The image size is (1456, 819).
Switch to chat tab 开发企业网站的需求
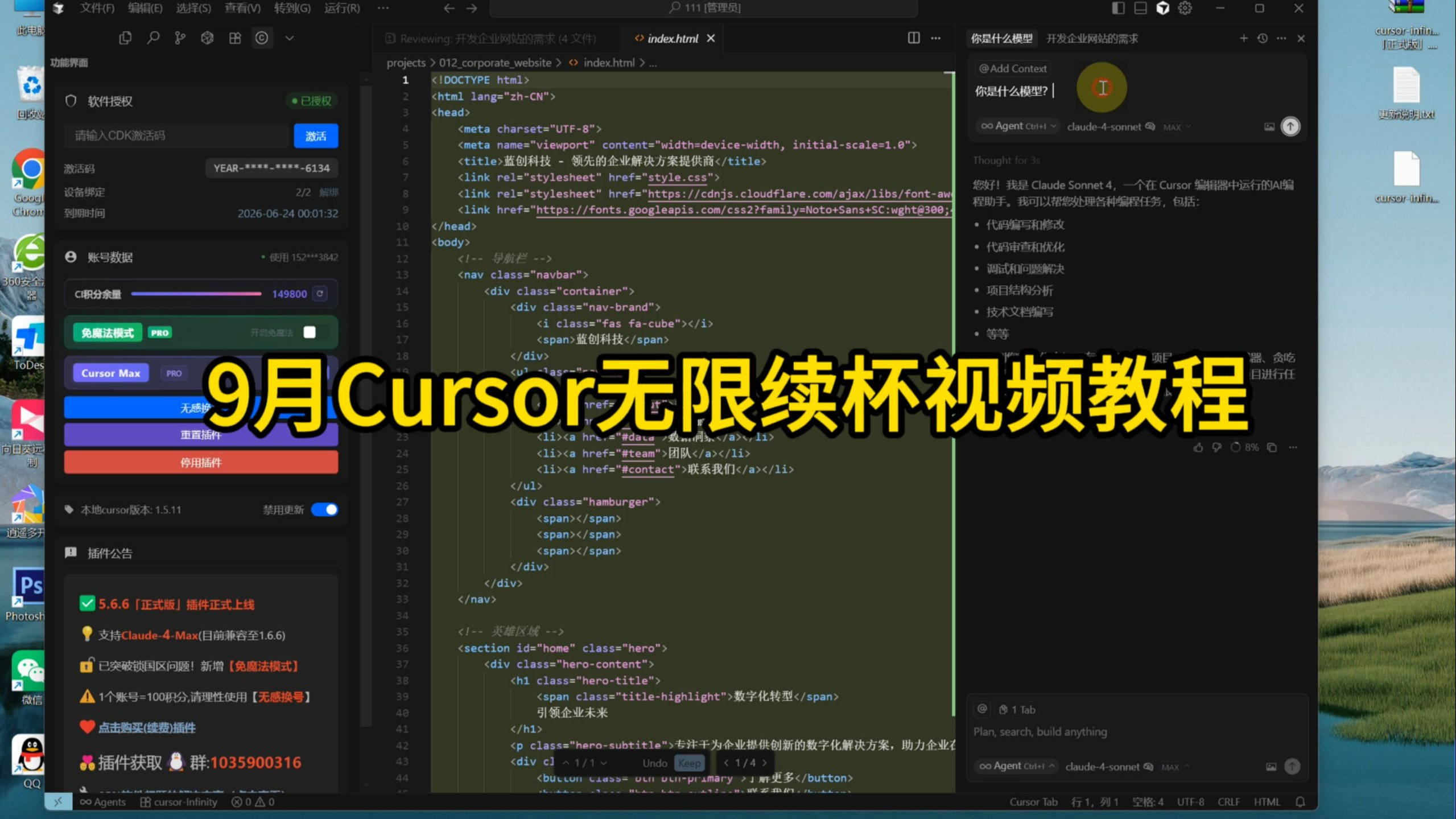point(1092,38)
